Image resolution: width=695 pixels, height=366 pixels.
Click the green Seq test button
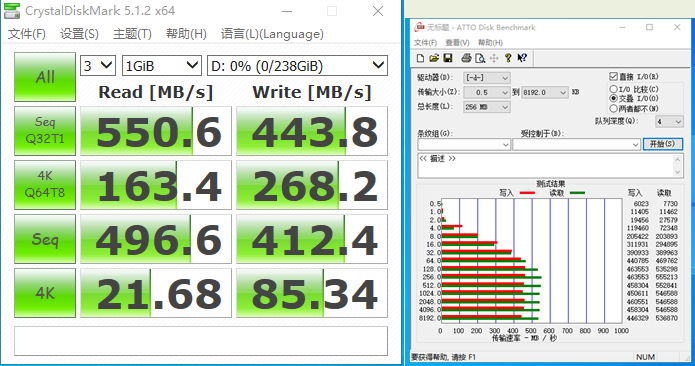click(45, 239)
